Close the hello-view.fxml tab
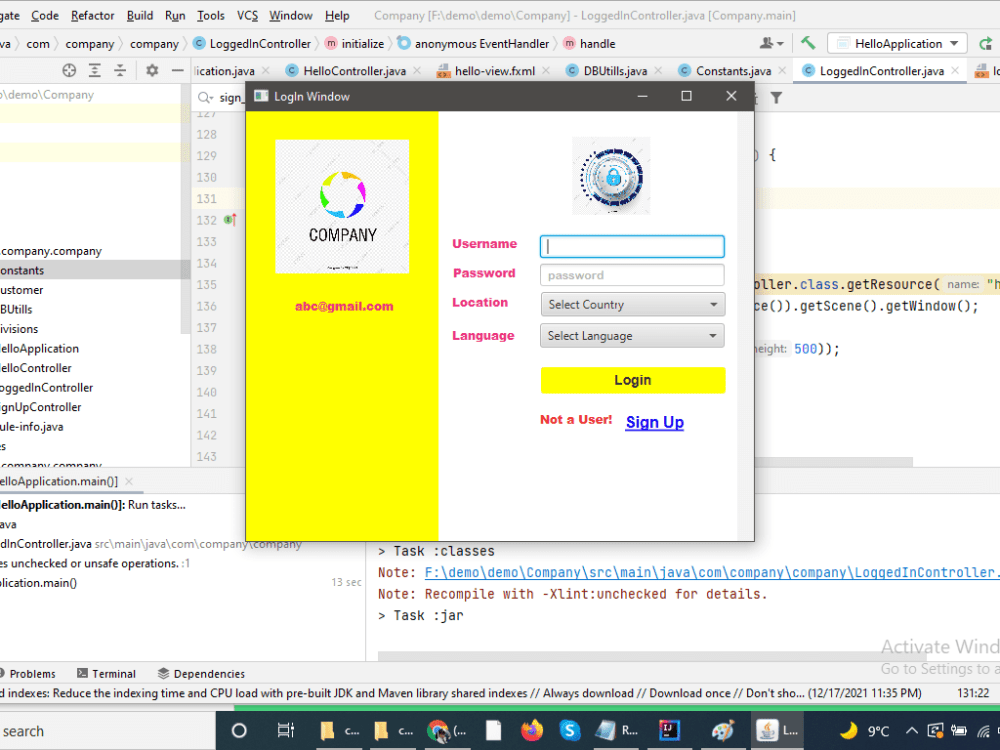 pyautogui.click(x=546, y=71)
